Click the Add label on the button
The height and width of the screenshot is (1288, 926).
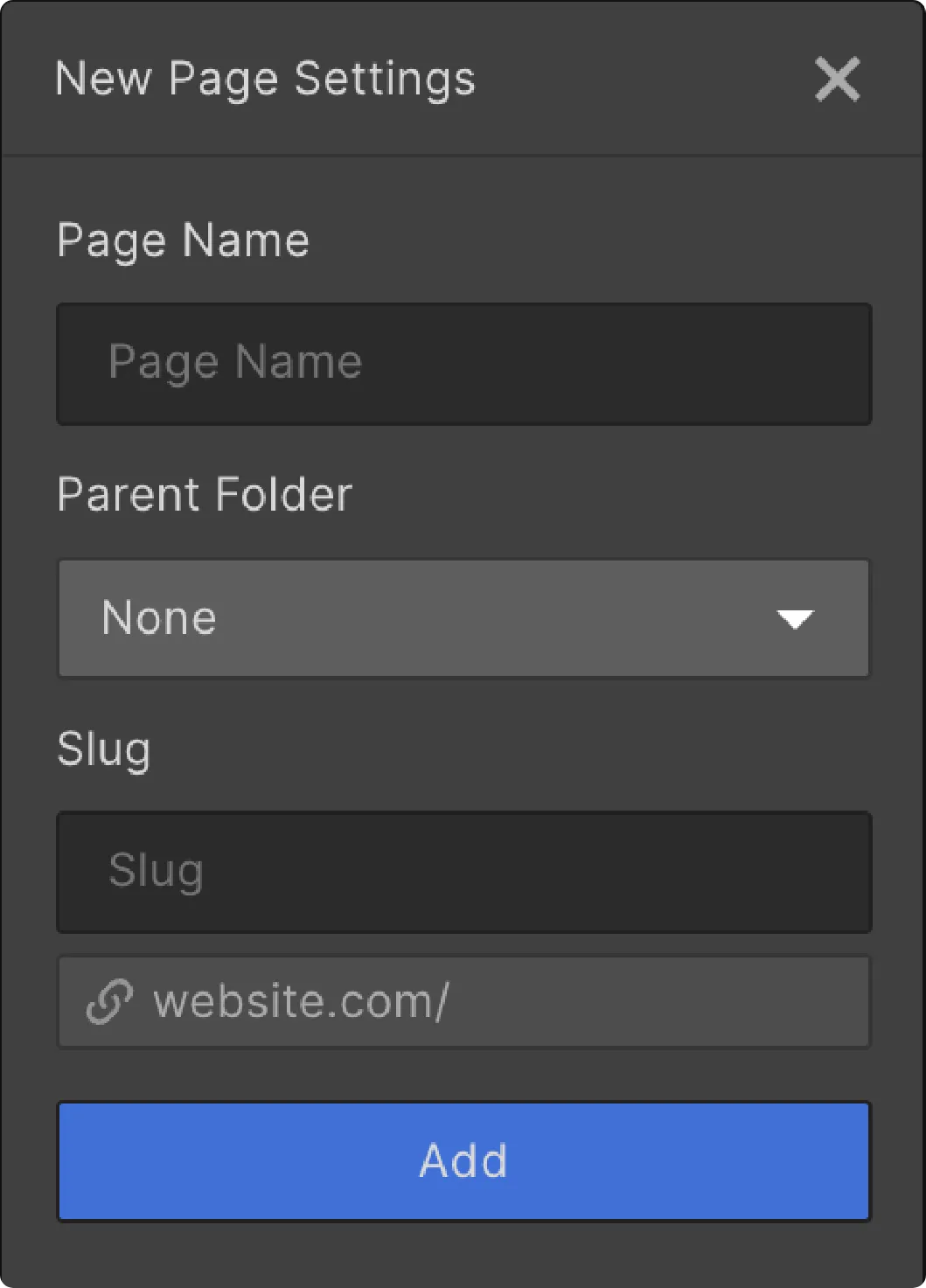click(463, 1160)
